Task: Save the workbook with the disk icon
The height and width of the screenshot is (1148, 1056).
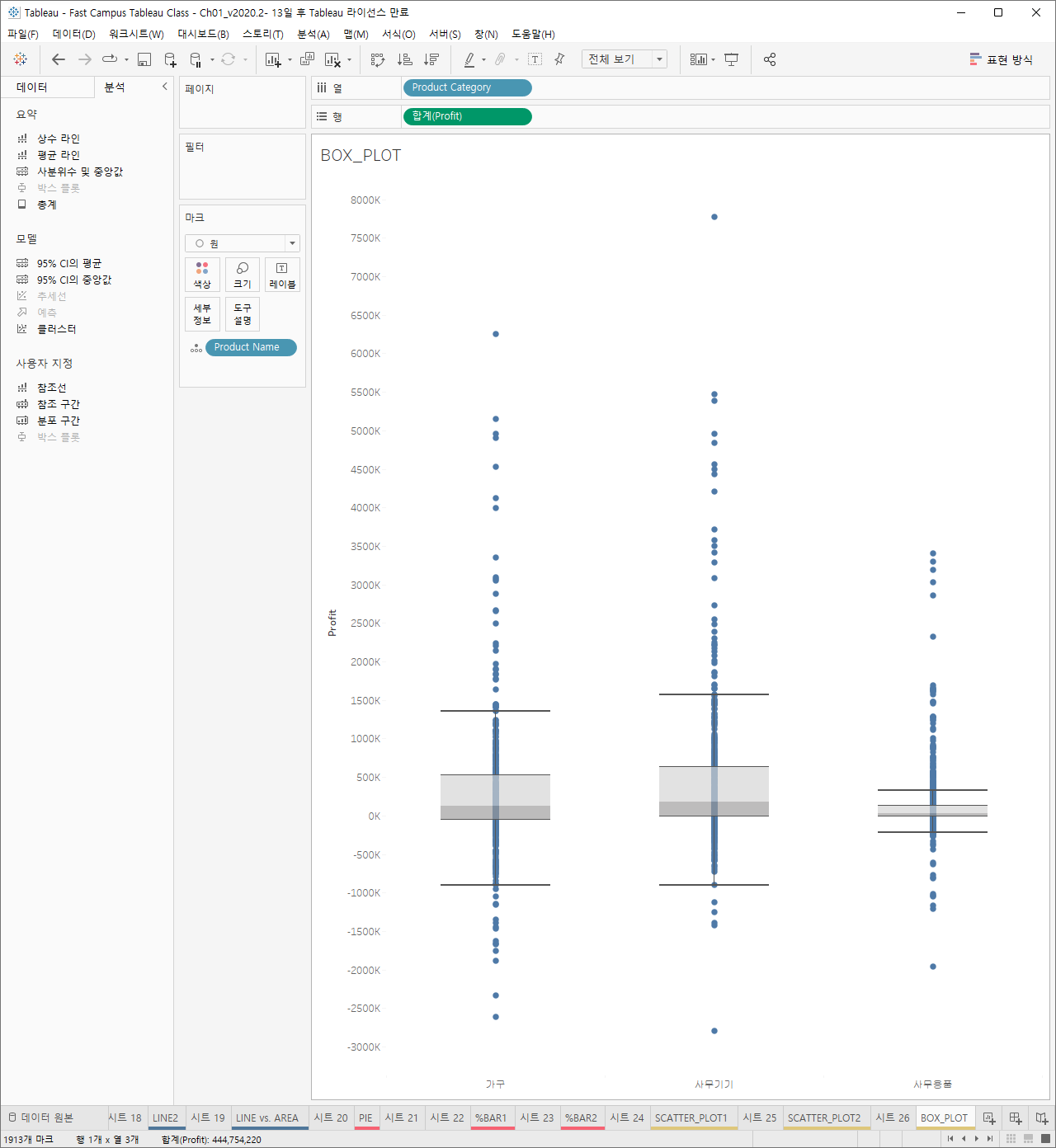Action: click(x=144, y=59)
